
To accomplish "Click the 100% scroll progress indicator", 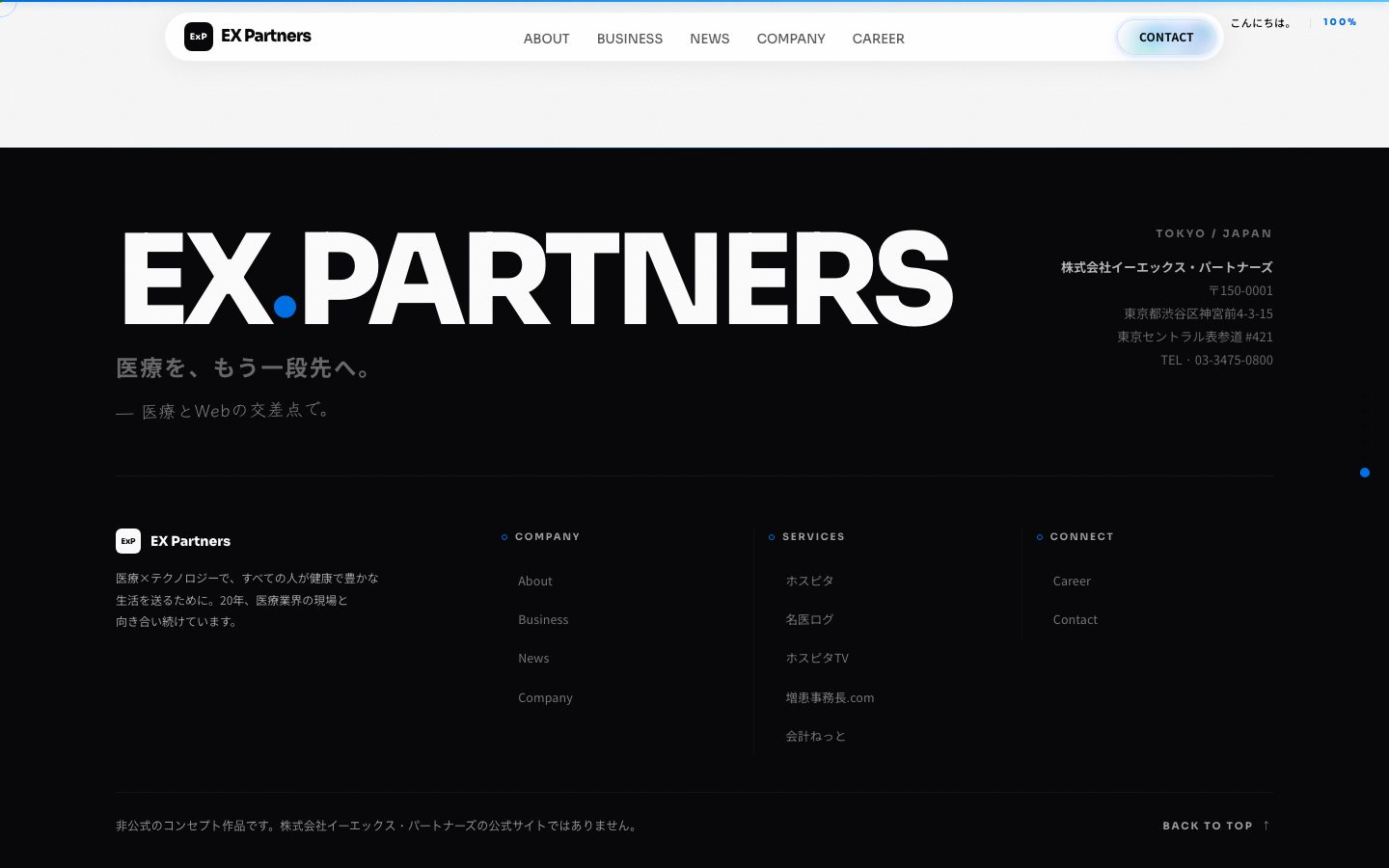I will point(1340,22).
